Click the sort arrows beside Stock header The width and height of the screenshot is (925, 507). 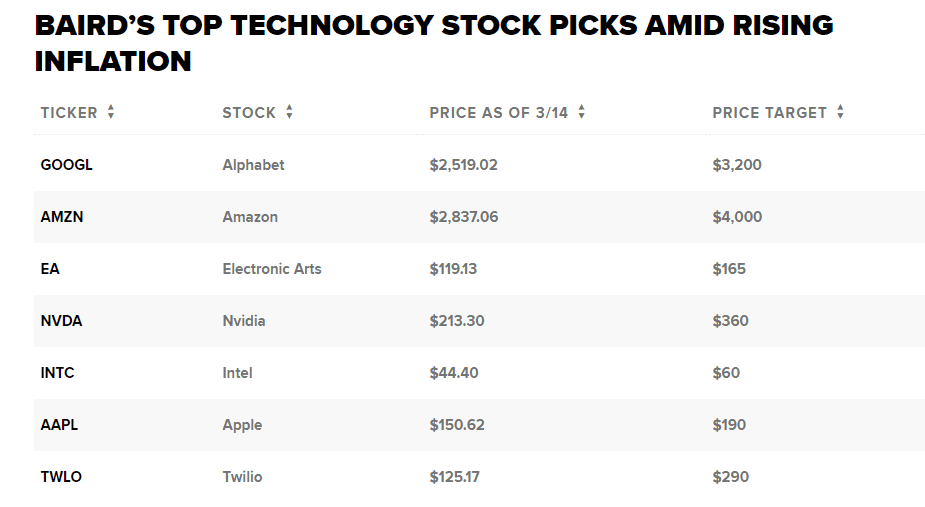[x=289, y=113]
